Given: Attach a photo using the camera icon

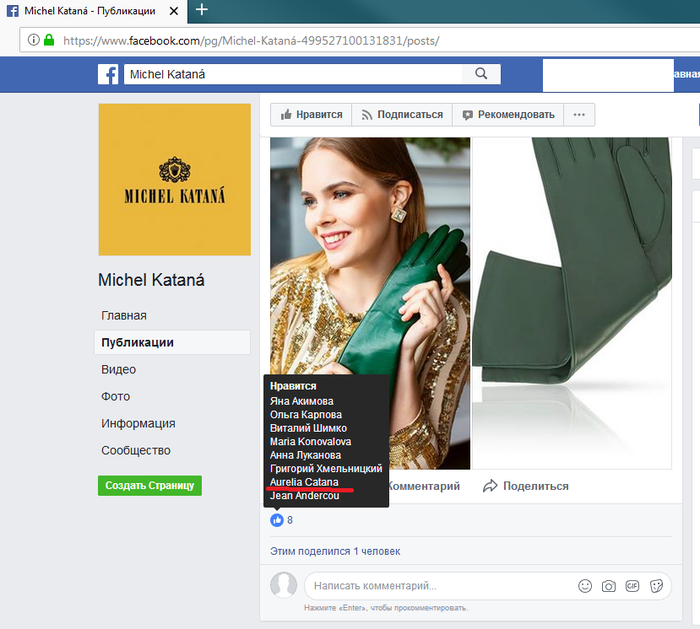Looking at the screenshot, I should 609,585.
